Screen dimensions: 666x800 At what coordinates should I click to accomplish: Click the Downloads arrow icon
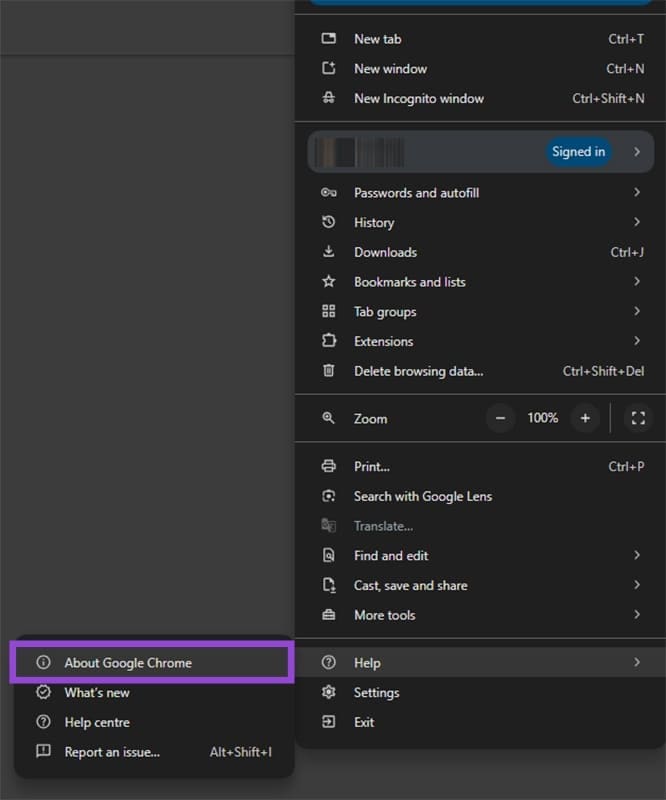330,252
